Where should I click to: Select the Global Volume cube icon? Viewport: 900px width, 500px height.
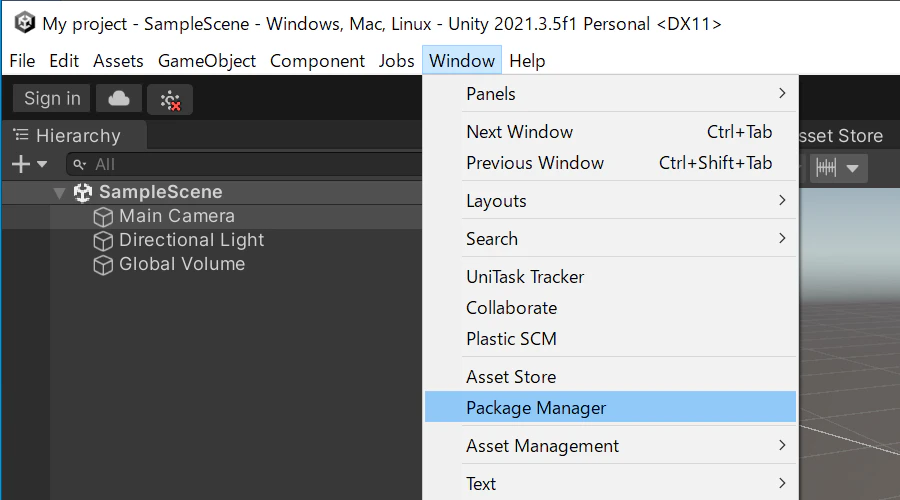pos(103,265)
